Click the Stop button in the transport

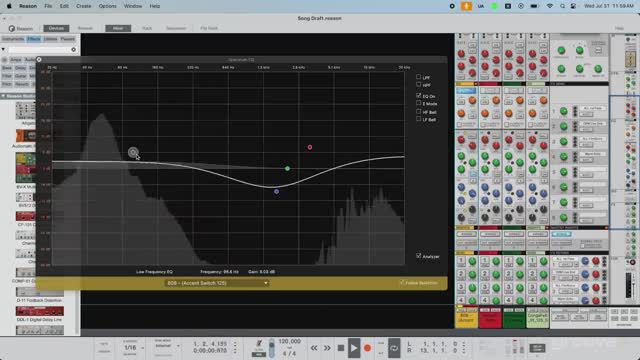pyautogui.click(x=341, y=348)
